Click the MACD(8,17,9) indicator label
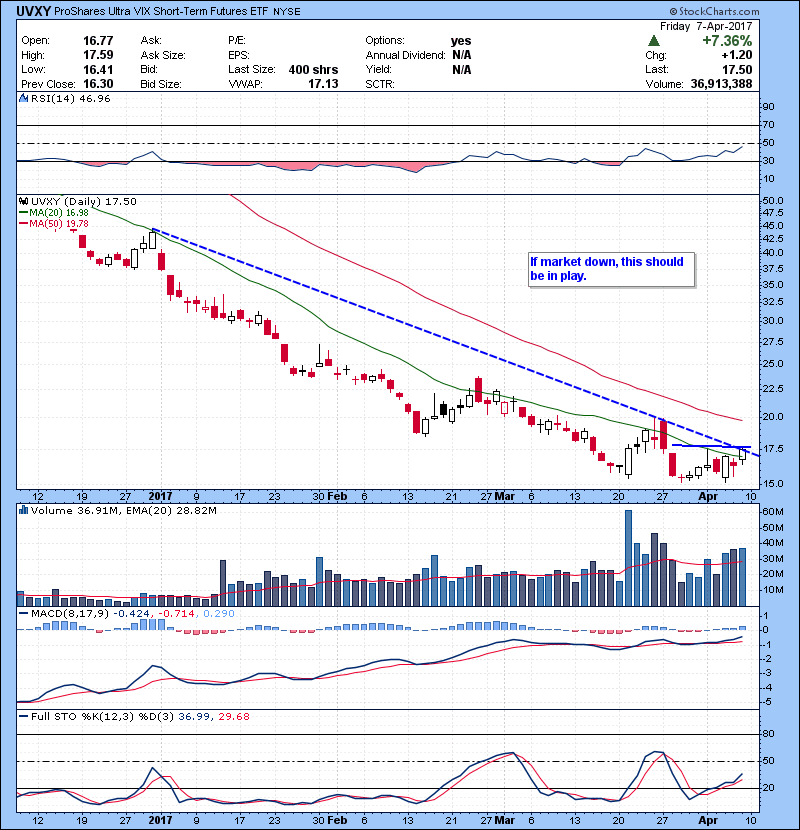800x830 pixels. [70, 613]
